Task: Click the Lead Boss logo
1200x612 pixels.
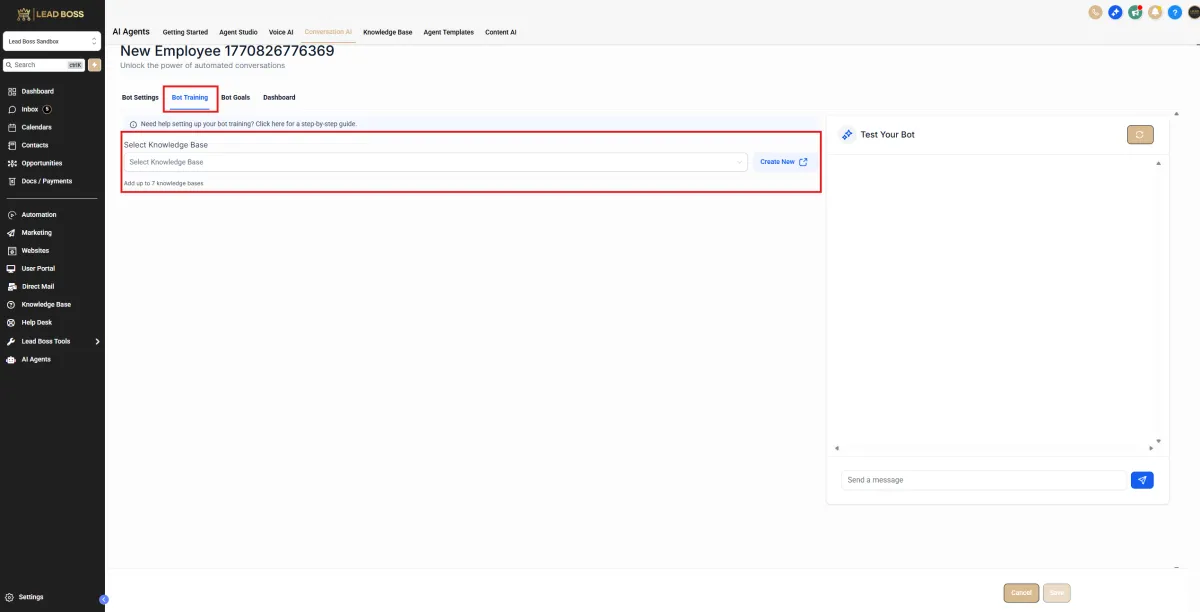Action: (51, 14)
